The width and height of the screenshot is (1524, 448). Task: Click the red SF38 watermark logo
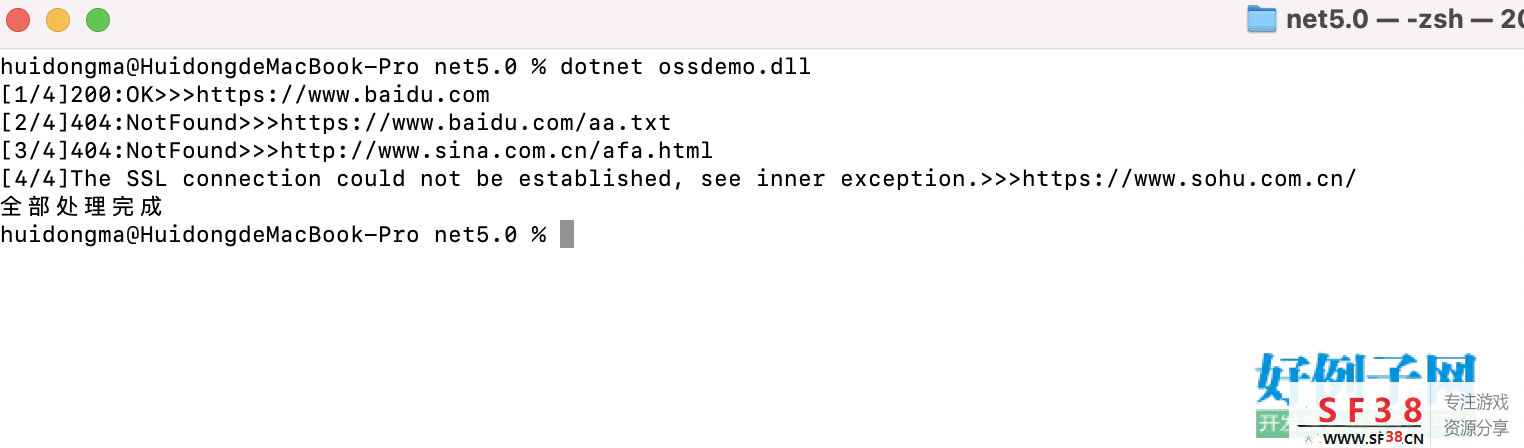(x=1368, y=411)
